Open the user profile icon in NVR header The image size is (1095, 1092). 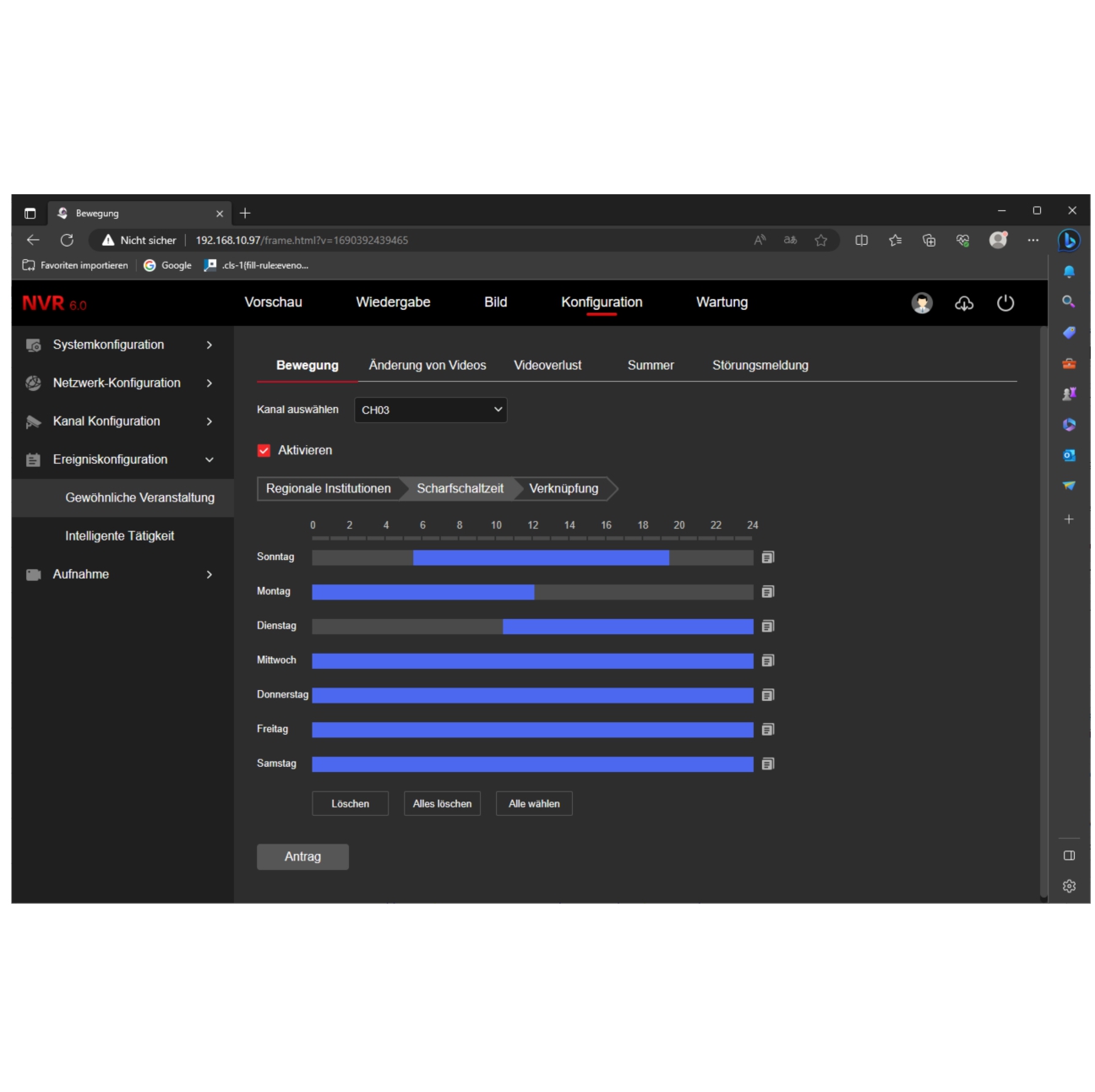(922, 303)
